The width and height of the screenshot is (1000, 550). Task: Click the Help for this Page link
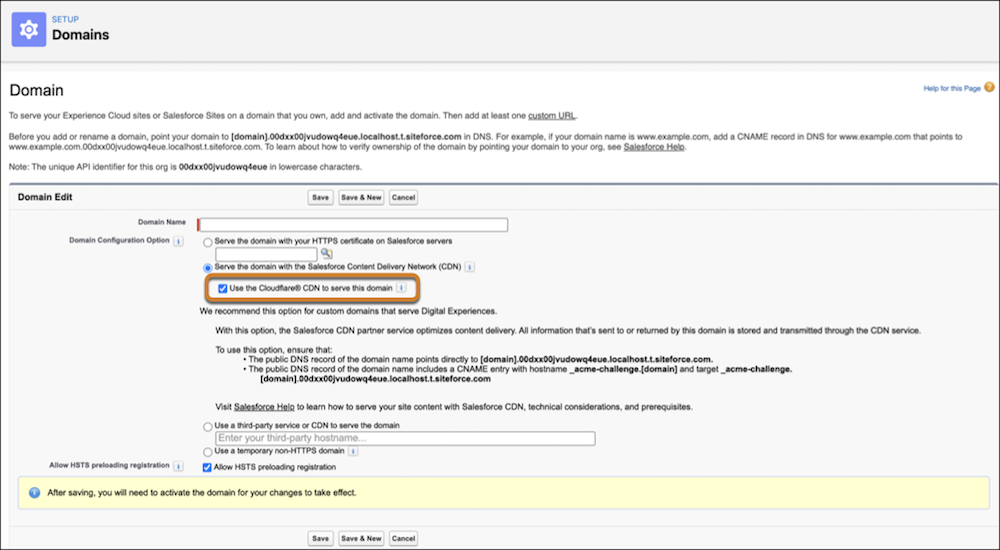click(x=952, y=88)
